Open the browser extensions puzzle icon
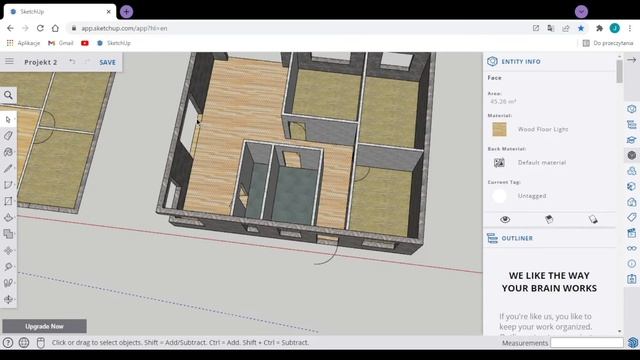This screenshot has width=640, height=360. [x=599, y=28]
